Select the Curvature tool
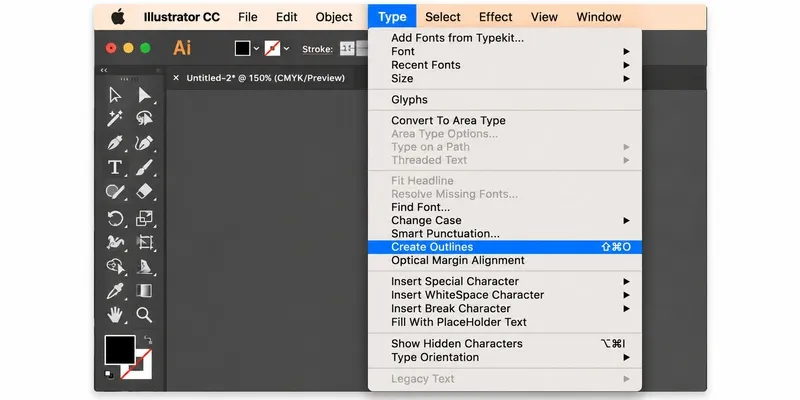Image resolution: width=800 pixels, height=400 pixels. [x=144, y=142]
